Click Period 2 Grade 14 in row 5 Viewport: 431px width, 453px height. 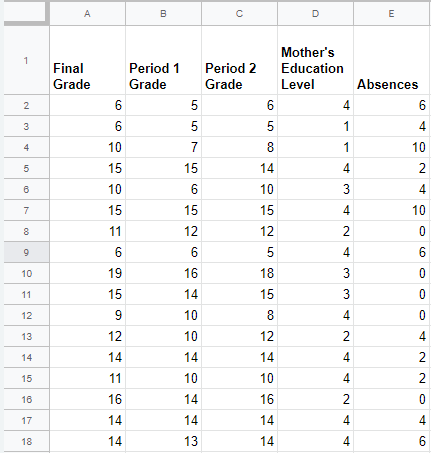coord(239,168)
